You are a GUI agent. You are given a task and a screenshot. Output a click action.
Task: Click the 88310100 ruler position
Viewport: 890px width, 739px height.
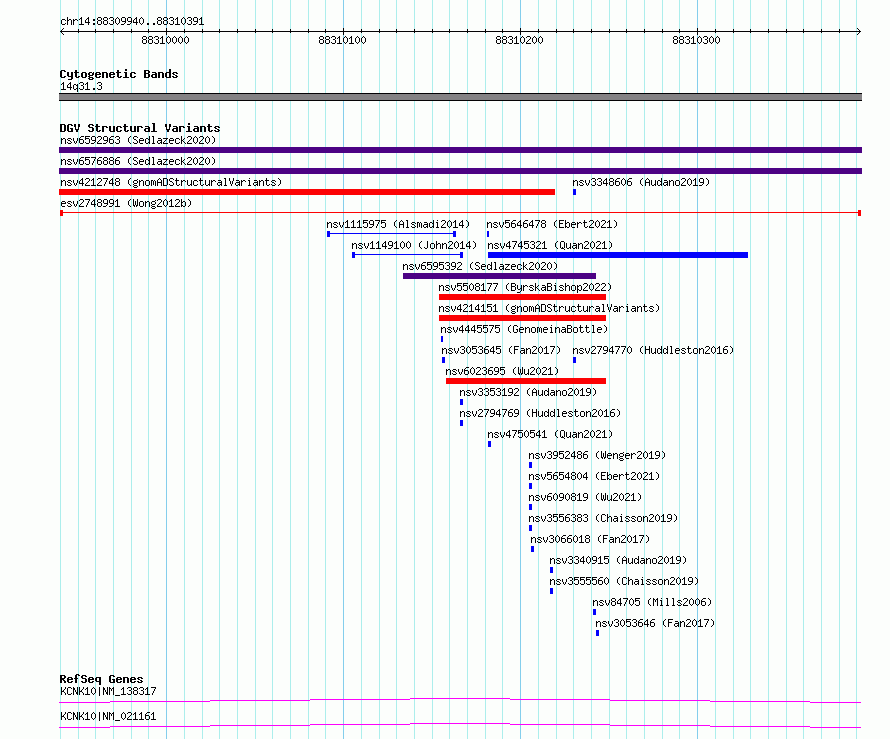[x=342, y=40]
